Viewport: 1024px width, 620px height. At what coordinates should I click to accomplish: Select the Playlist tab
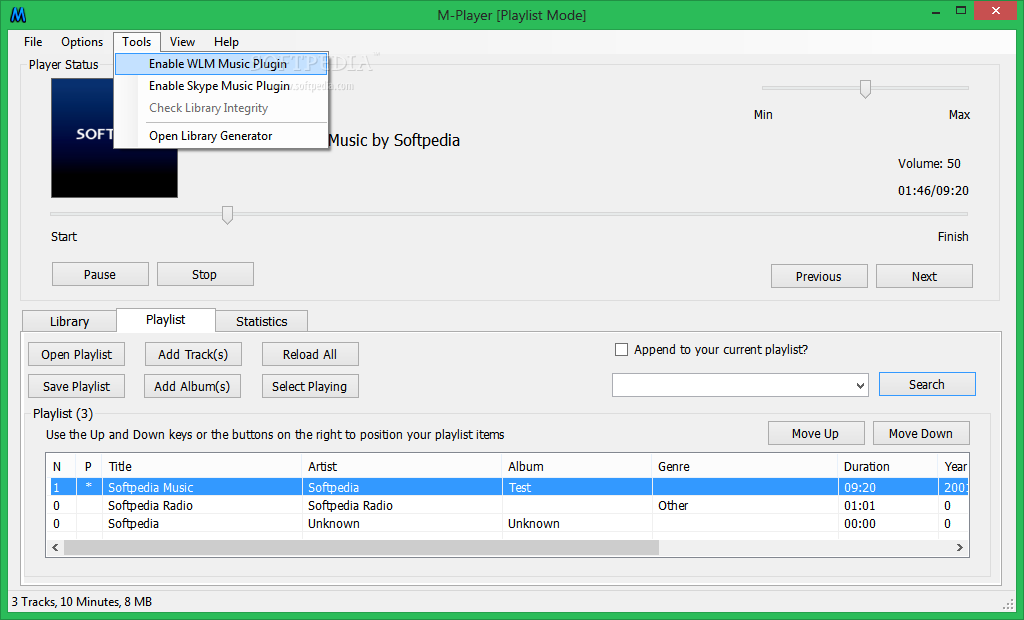(166, 319)
